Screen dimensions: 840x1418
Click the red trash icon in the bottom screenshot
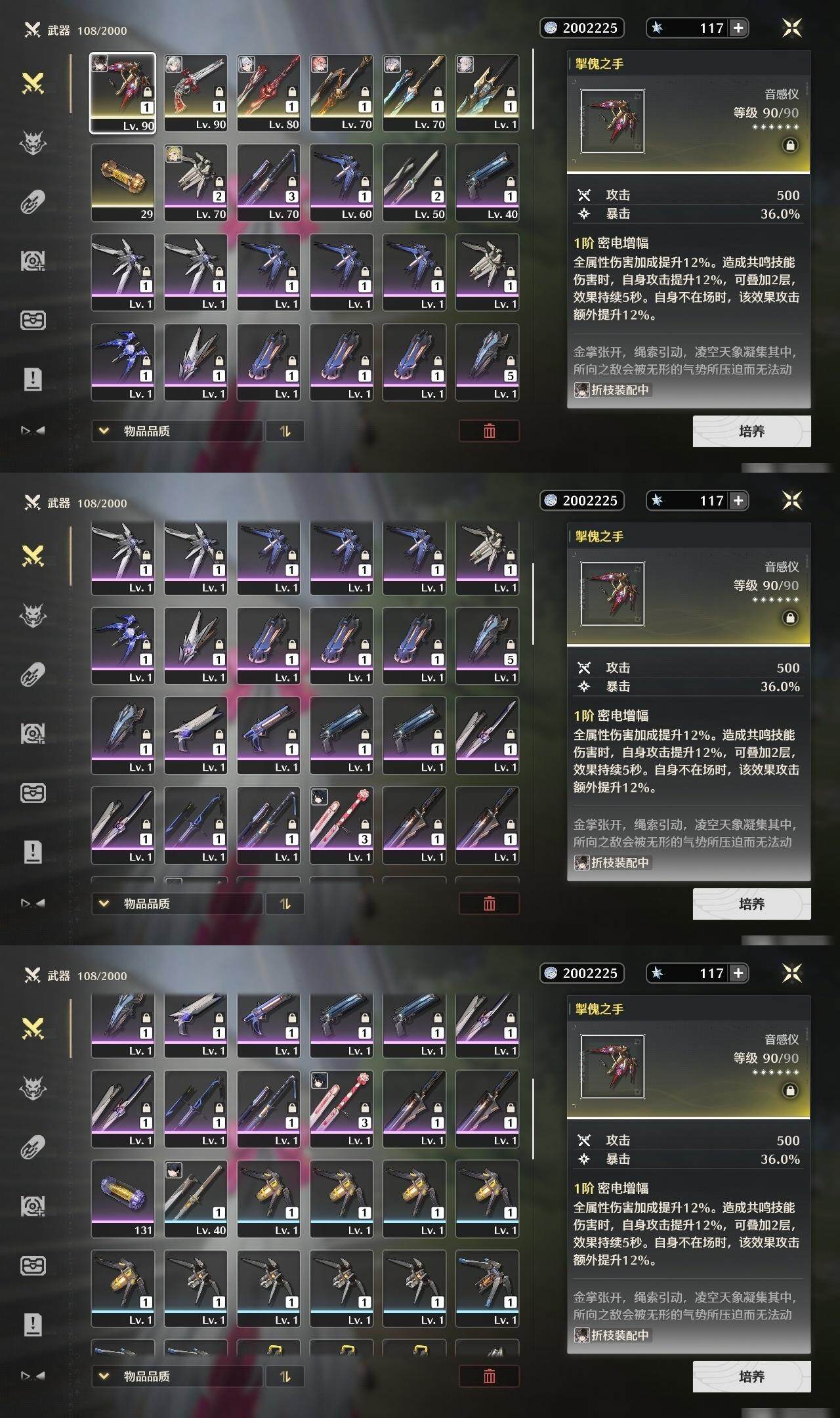coord(489,1376)
